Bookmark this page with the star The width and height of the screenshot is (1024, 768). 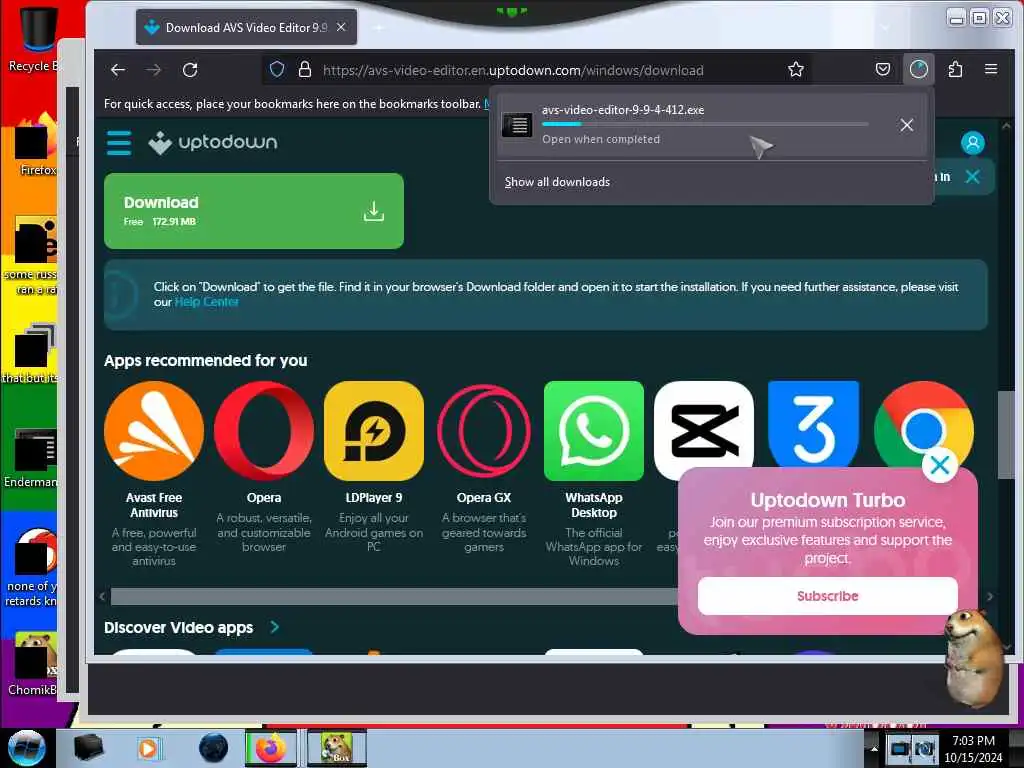coord(795,69)
